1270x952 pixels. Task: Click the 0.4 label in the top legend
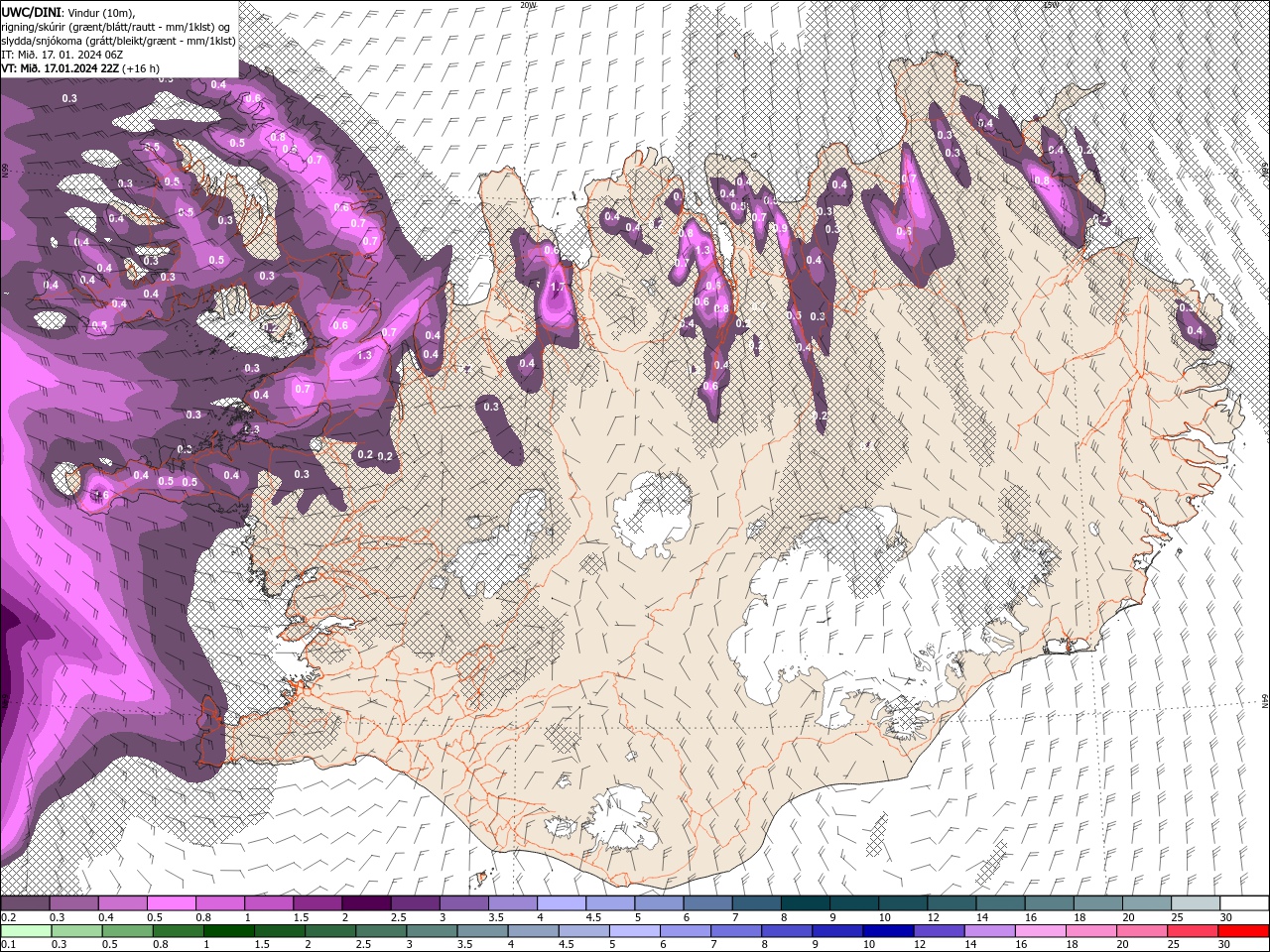105,917
